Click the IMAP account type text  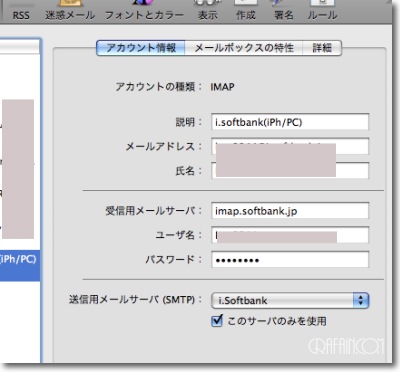pyautogui.click(x=222, y=87)
